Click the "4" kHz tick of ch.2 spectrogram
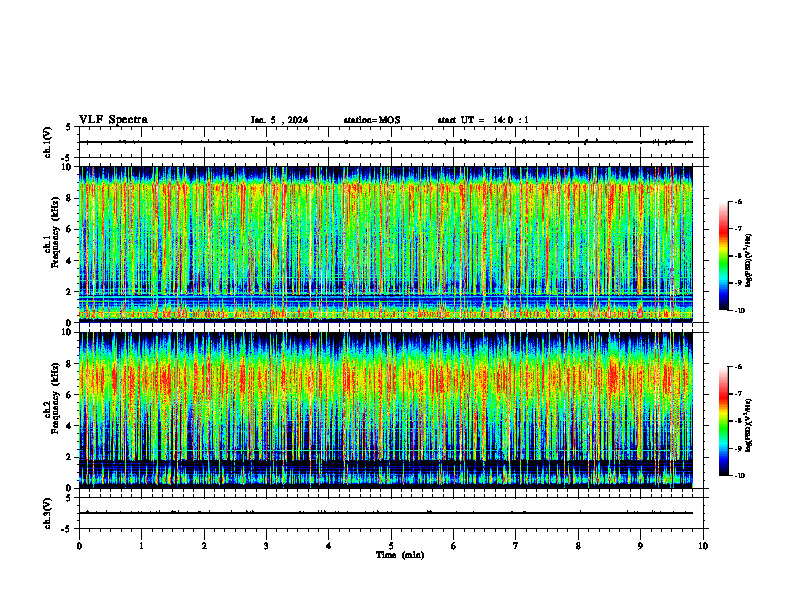Viewport: 792px width, 612px height. click(70, 426)
